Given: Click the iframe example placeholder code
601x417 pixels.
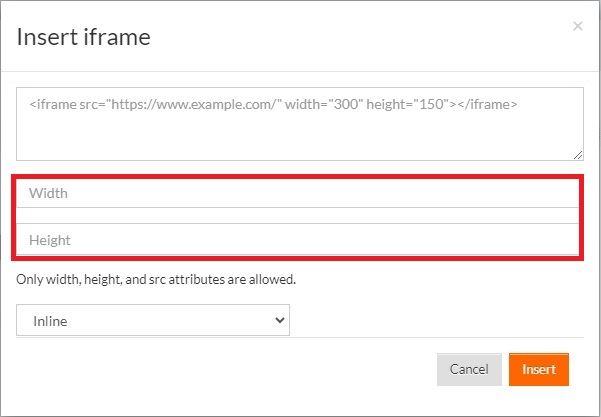Looking at the screenshot, I should (273, 104).
